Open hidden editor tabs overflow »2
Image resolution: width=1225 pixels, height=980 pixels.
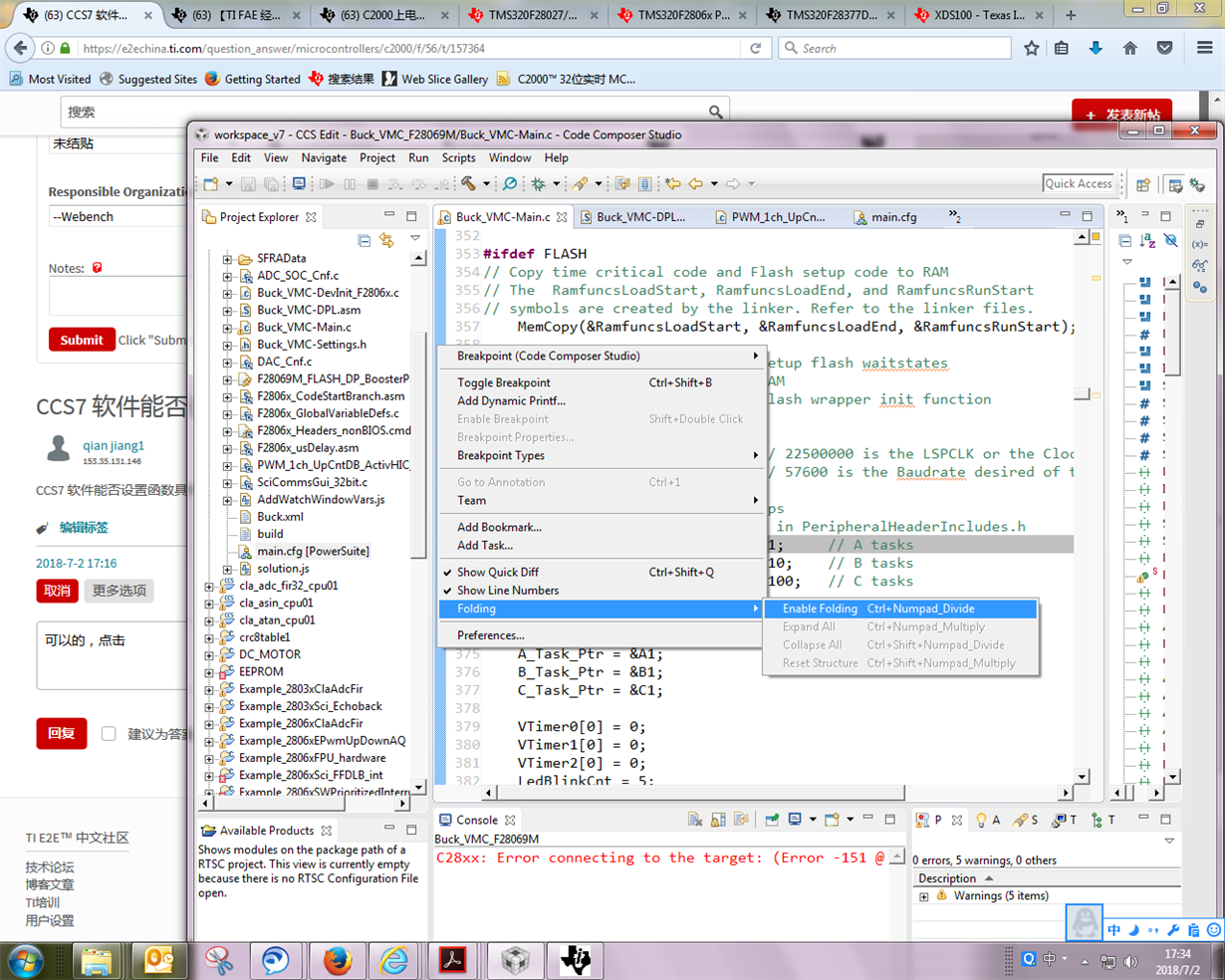coord(954,216)
